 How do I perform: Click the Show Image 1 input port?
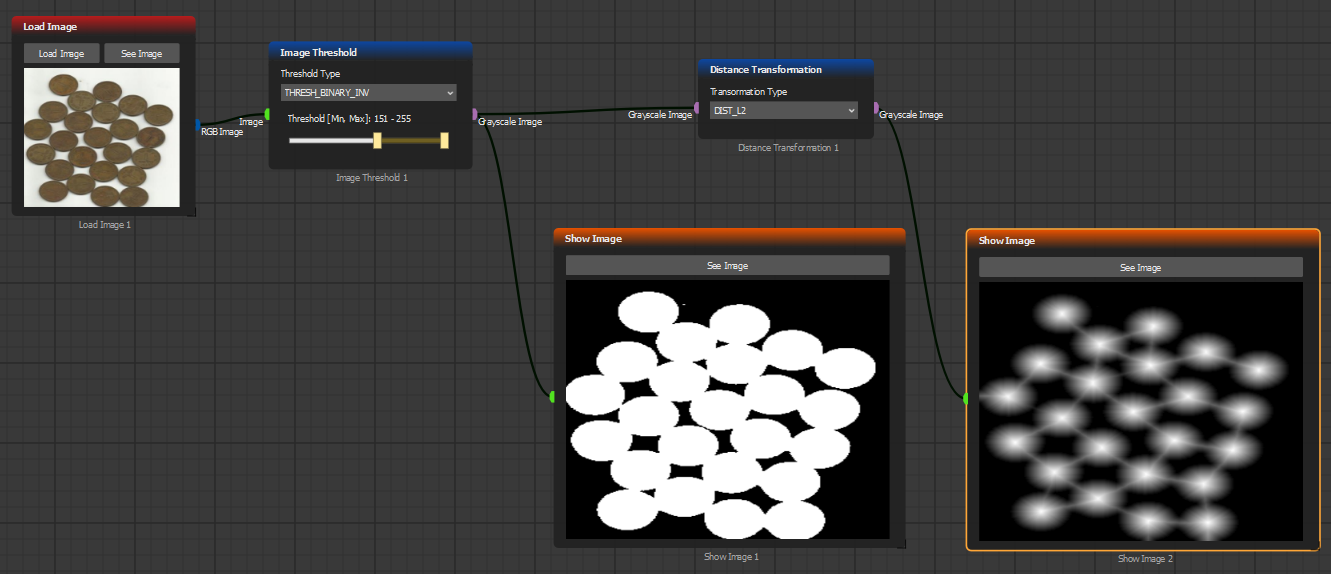click(552, 397)
